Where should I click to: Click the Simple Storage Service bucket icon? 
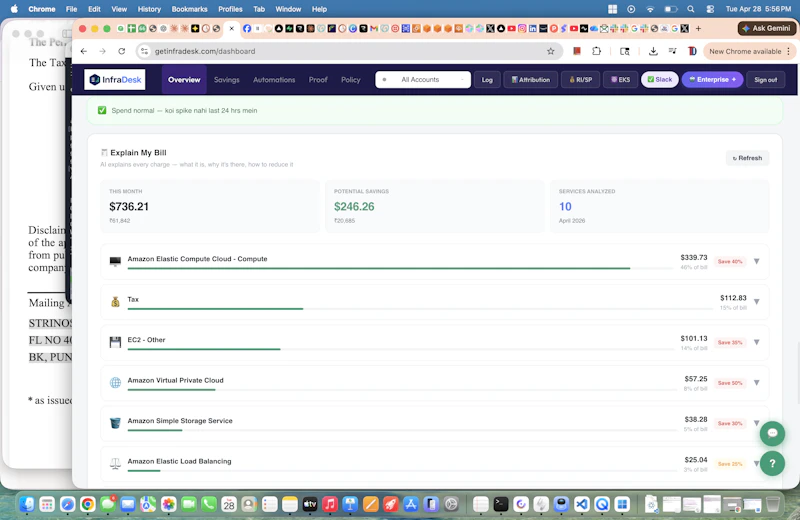[x=115, y=423]
